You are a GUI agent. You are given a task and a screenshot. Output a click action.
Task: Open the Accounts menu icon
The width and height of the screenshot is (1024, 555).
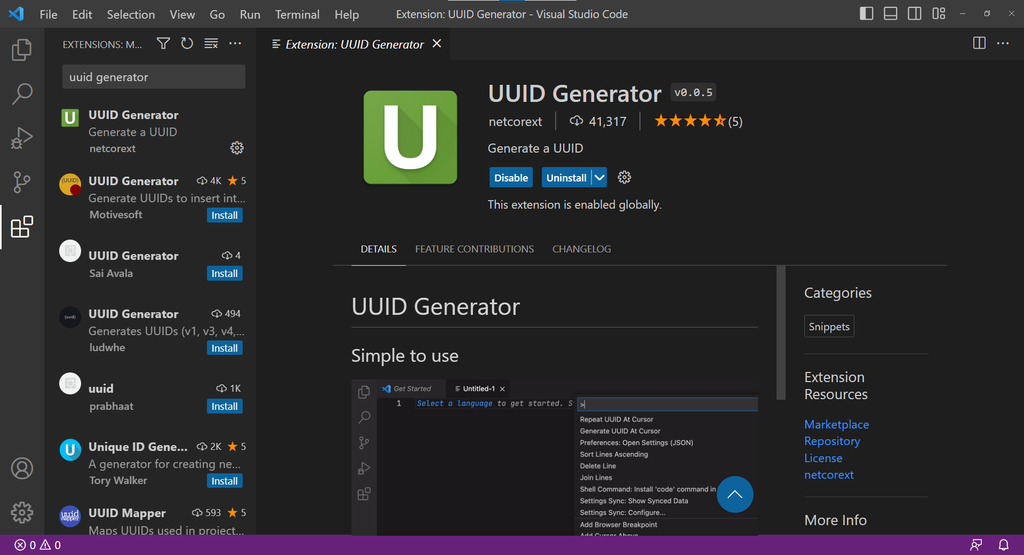pyautogui.click(x=22, y=468)
